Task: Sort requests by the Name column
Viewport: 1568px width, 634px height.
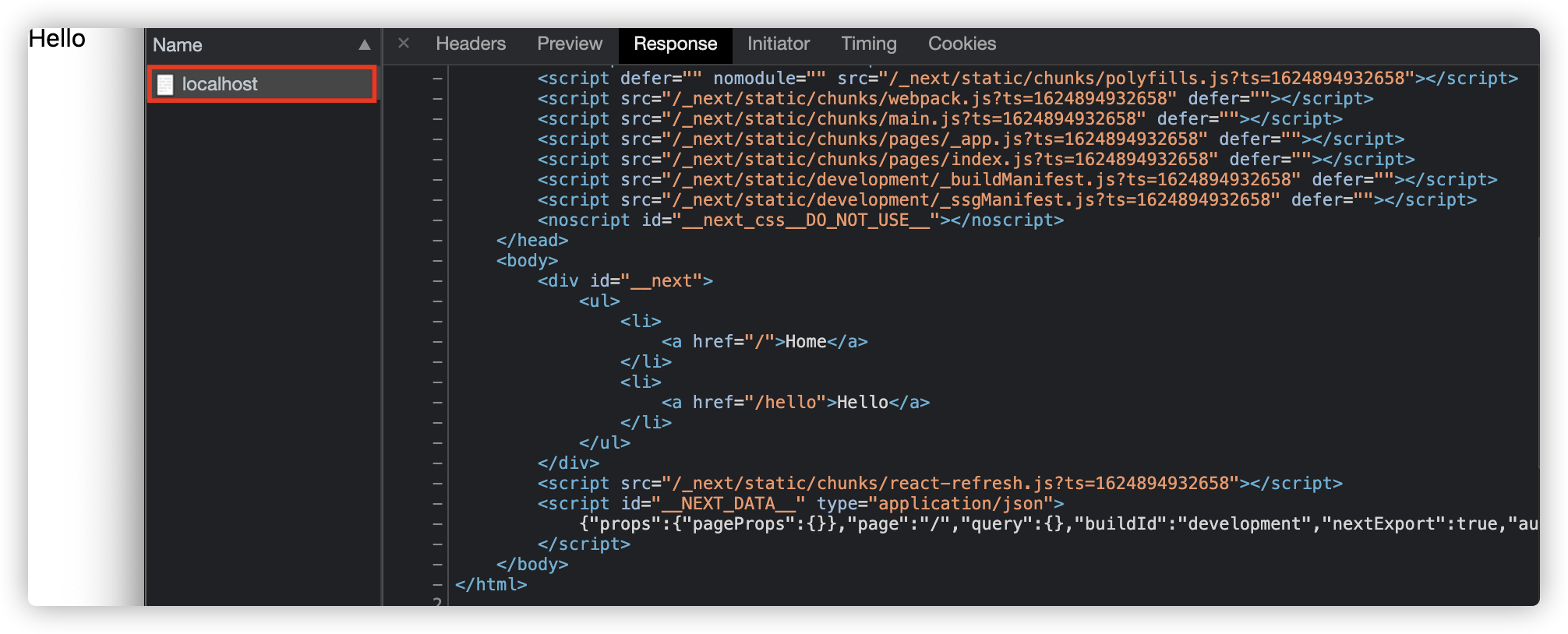Action: point(178,45)
